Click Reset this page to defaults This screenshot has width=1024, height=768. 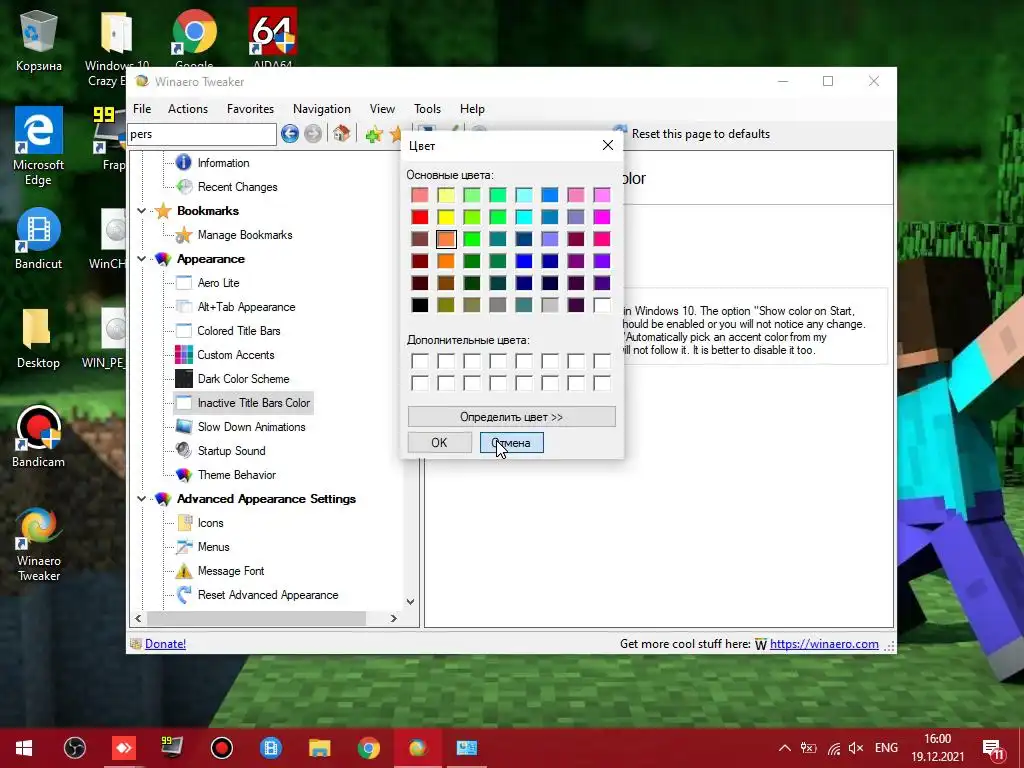(x=700, y=134)
